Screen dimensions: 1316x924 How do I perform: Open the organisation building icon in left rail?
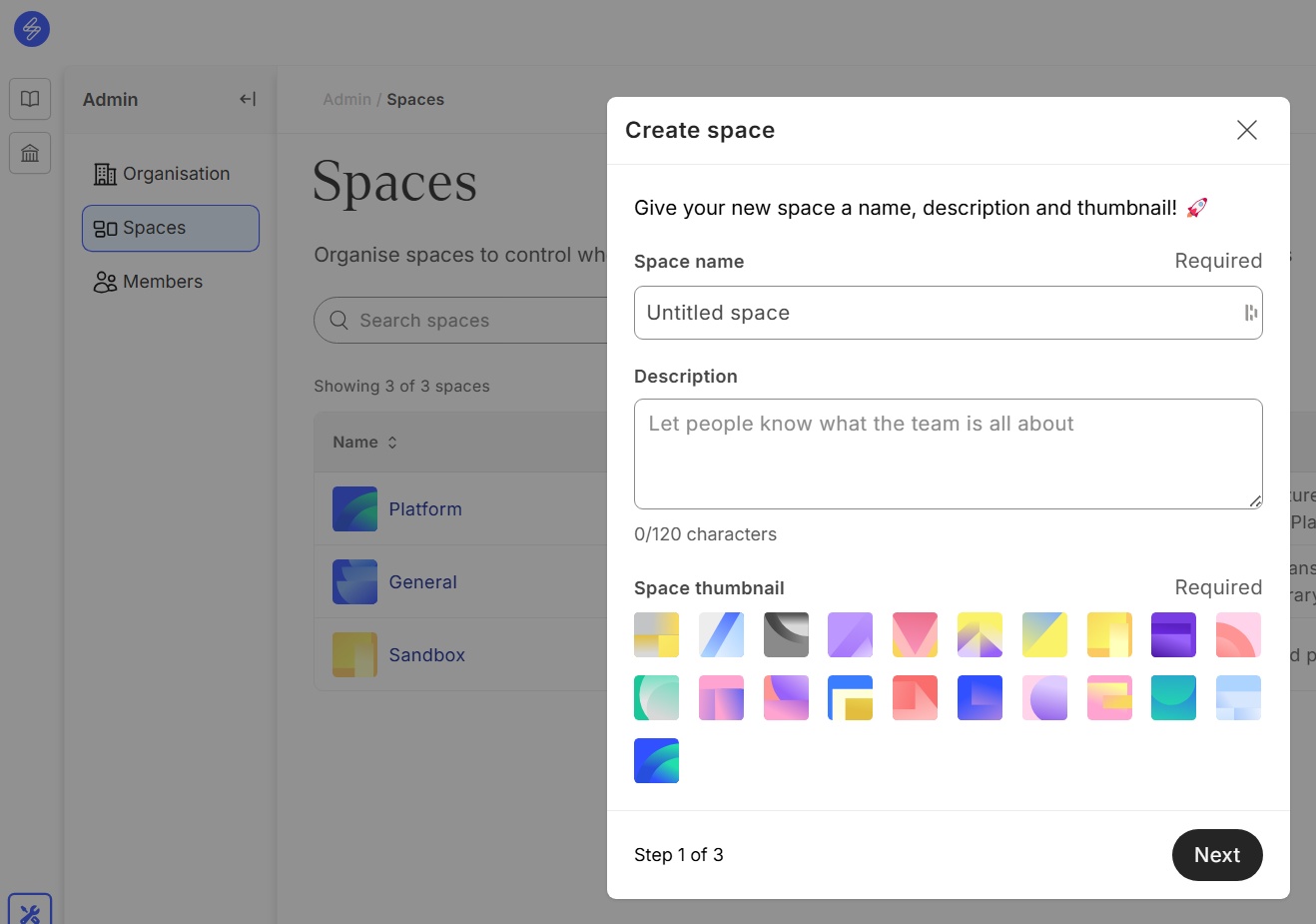[x=30, y=153]
